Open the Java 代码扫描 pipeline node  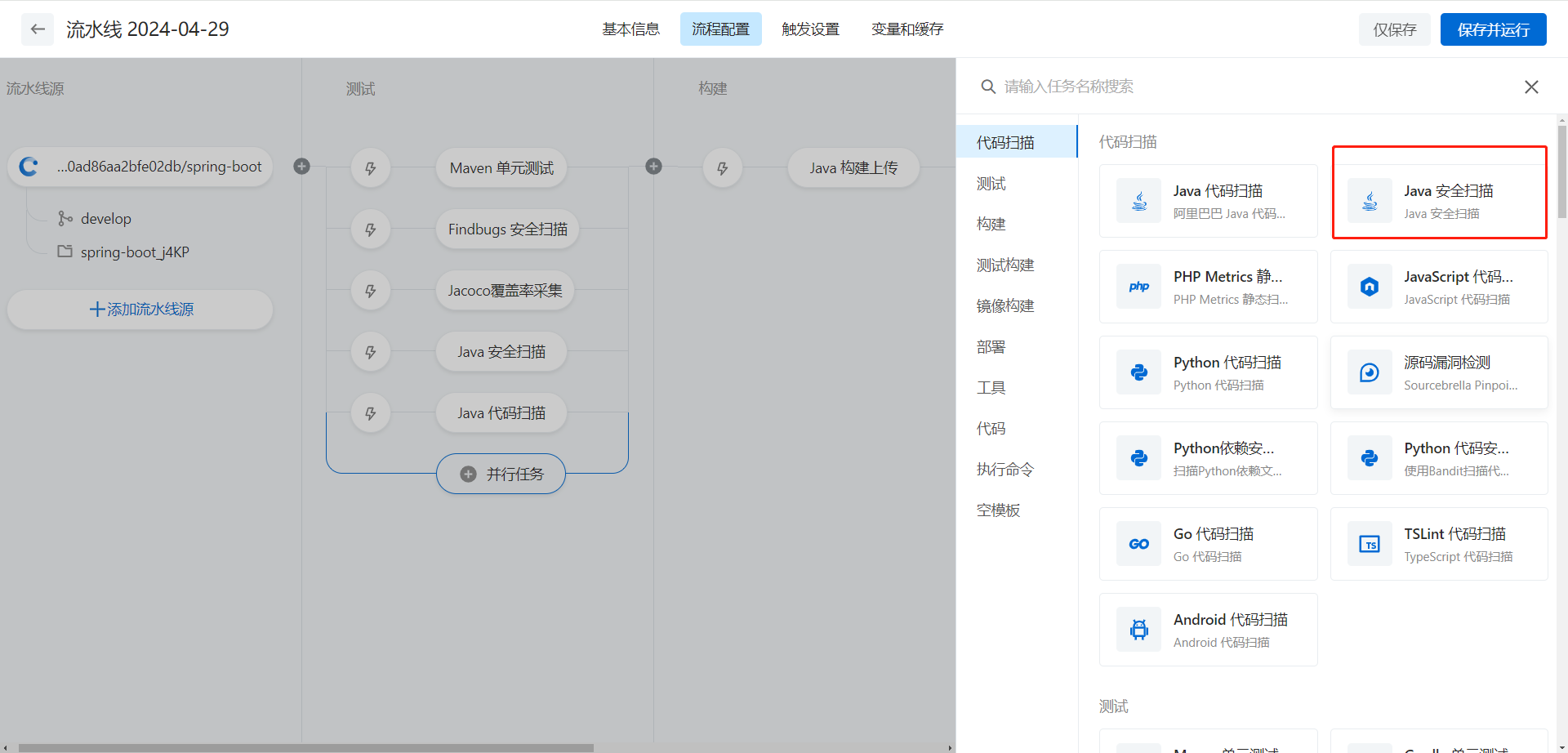[x=501, y=413]
